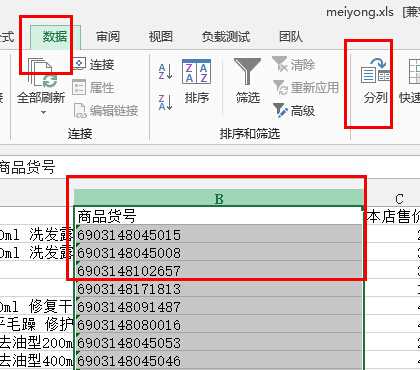Open the 团队 tab
This screenshot has width=420, height=370.
pos(291,37)
